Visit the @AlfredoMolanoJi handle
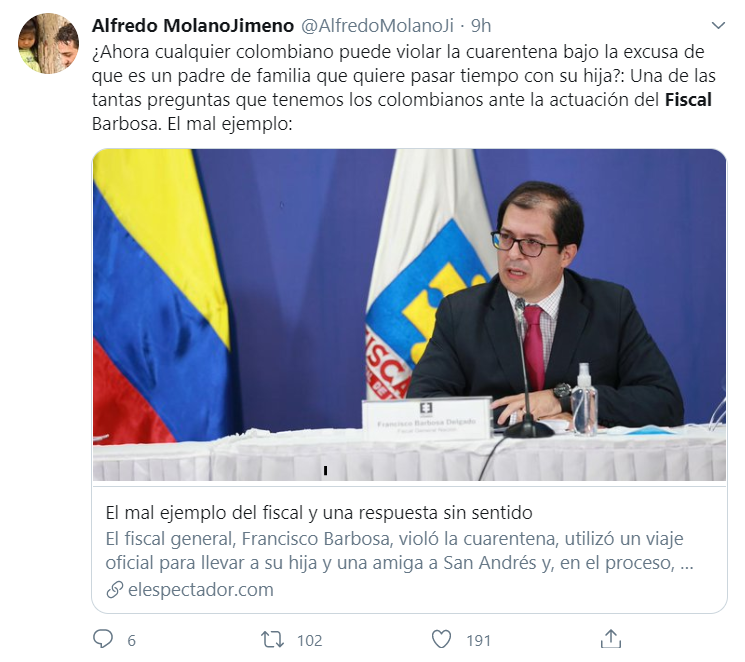This screenshot has width=745, height=662. 378,26
